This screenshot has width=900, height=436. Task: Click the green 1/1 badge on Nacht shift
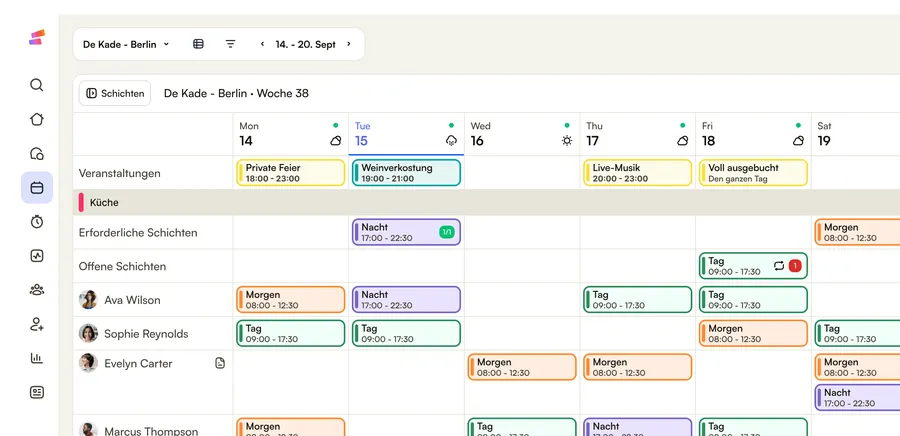pyautogui.click(x=447, y=232)
